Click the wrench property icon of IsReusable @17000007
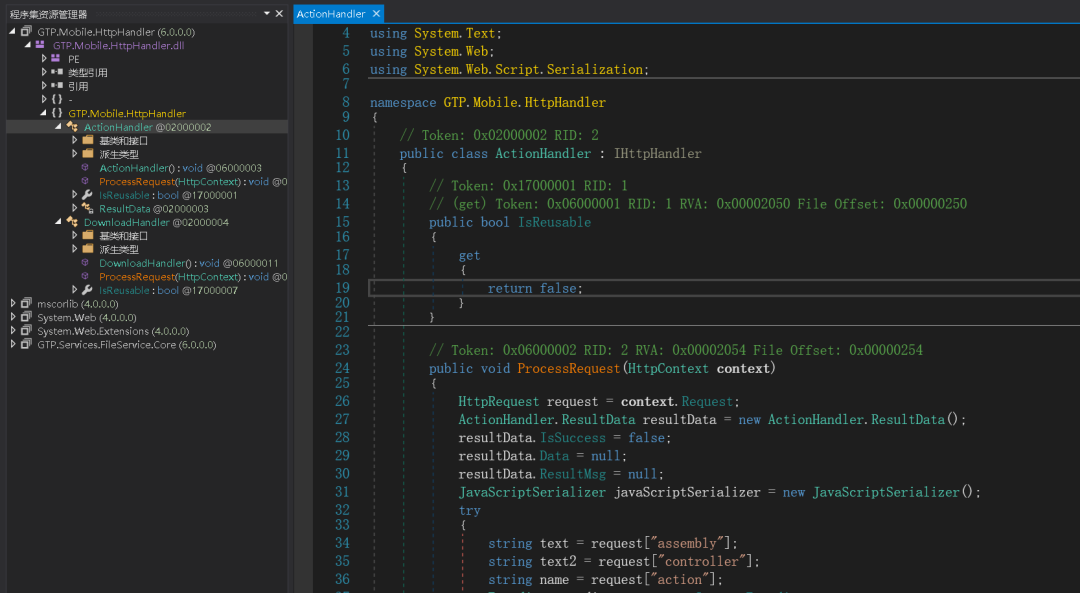1080x593 pixels. [87, 290]
